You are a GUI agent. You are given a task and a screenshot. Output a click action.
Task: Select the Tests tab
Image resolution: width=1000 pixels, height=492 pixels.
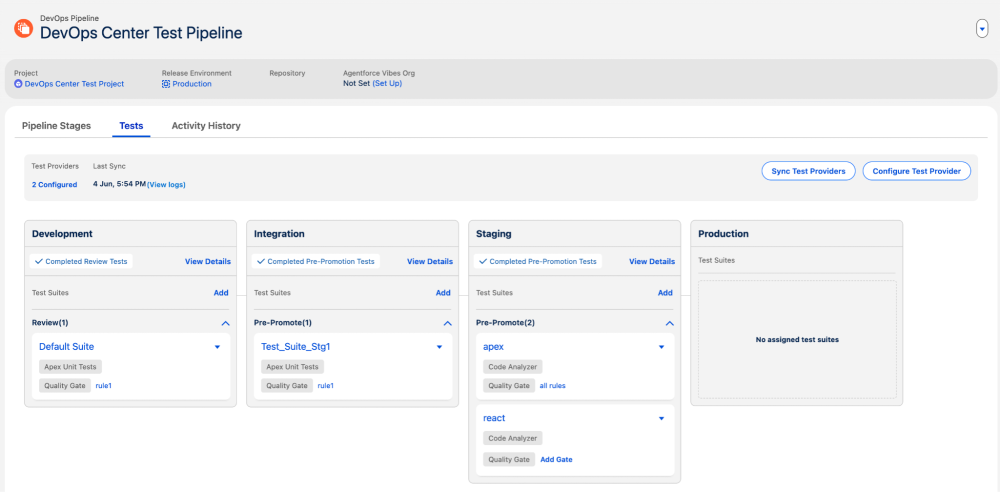coord(131,126)
